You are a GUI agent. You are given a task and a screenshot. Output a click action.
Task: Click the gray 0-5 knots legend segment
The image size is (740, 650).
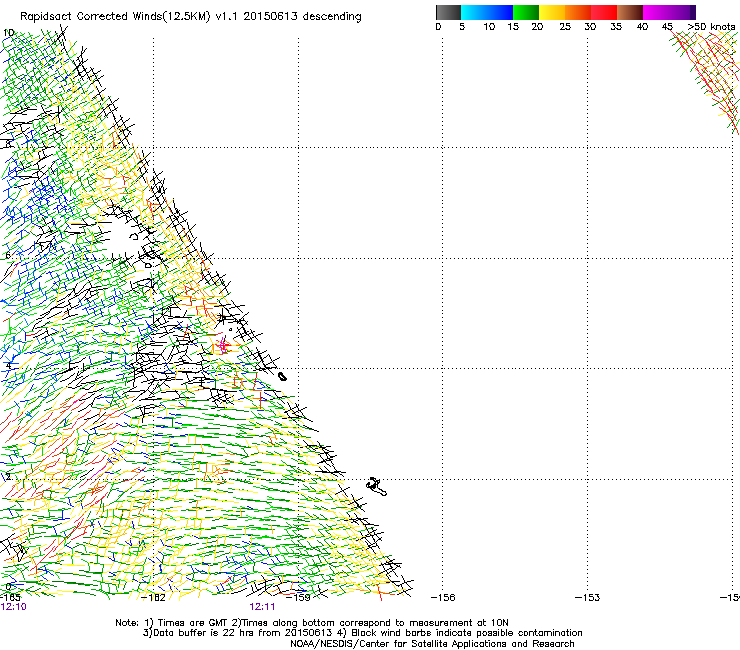click(x=448, y=12)
